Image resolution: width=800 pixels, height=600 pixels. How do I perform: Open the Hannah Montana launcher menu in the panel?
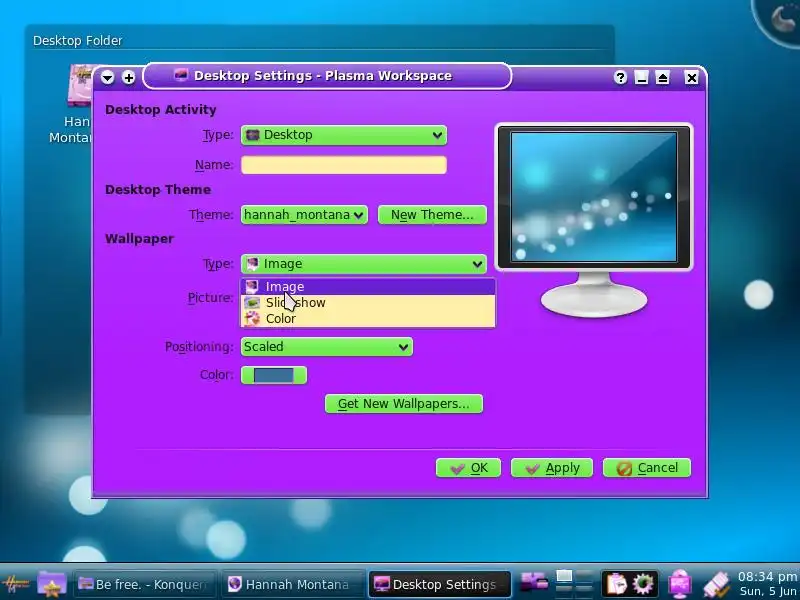[16, 583]
